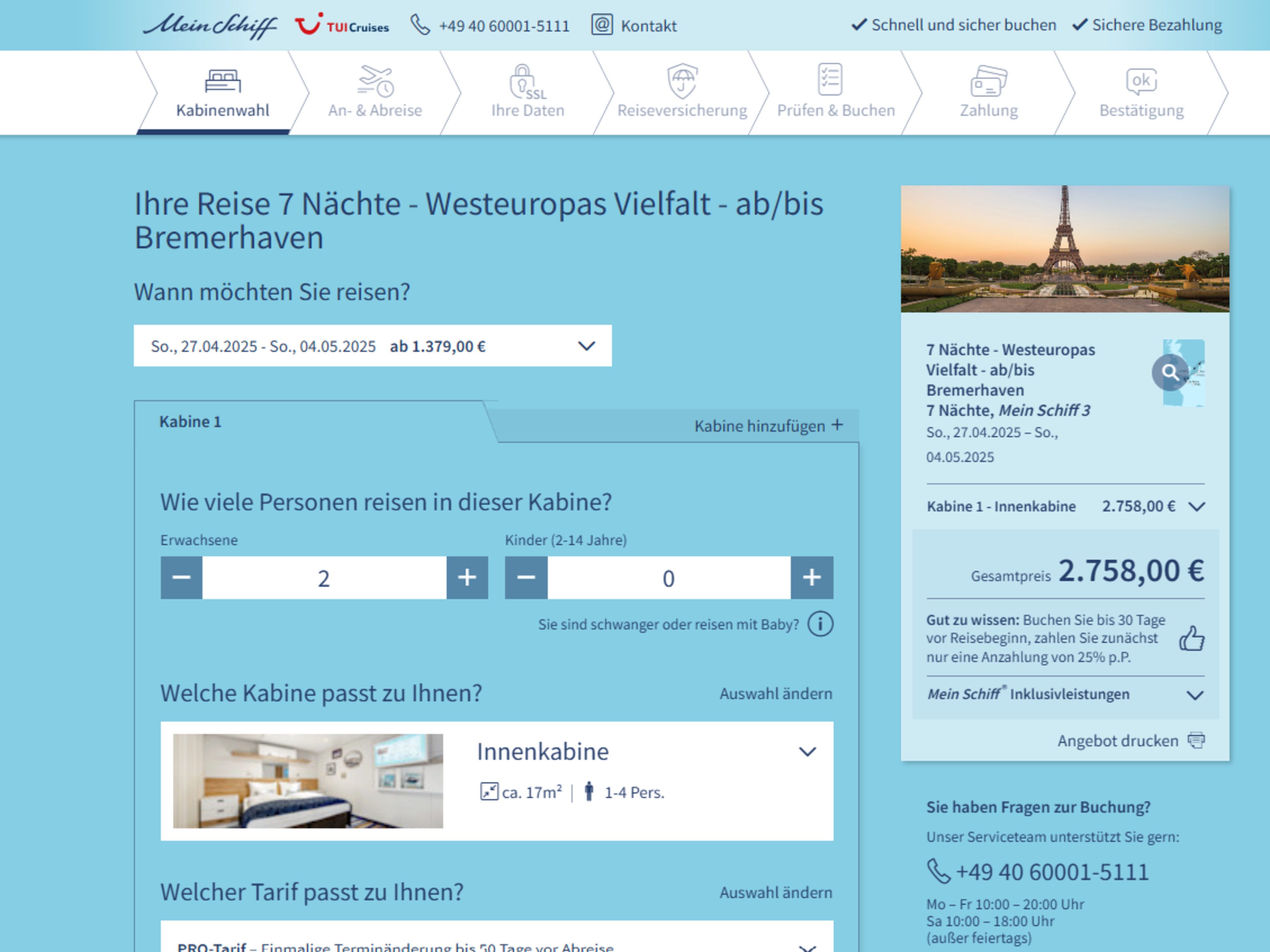Click the thumbs-up icon in Gut zu wissen
Screen dimensions: 1270x952
tap(1192, 638)
